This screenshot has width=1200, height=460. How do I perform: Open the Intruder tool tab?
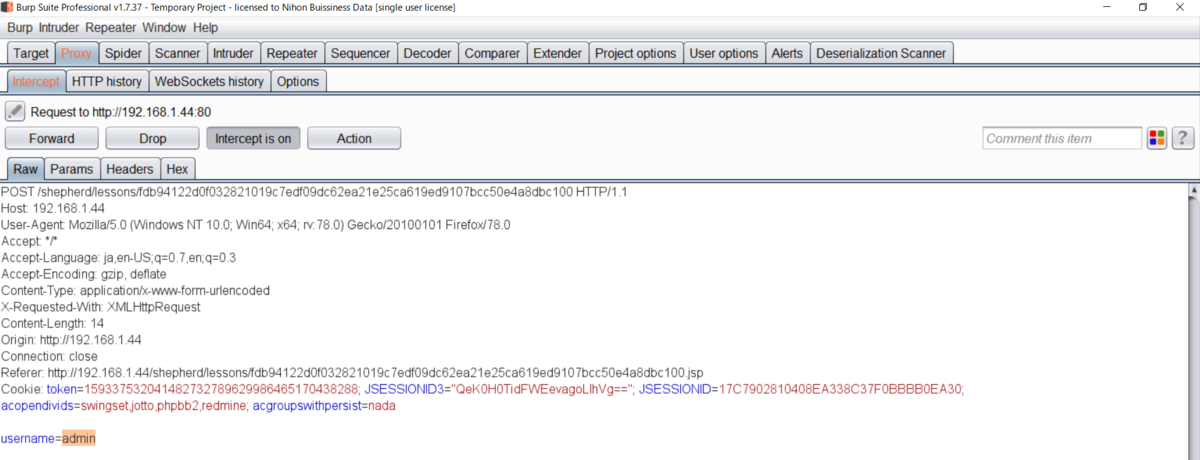coord(234,53)
